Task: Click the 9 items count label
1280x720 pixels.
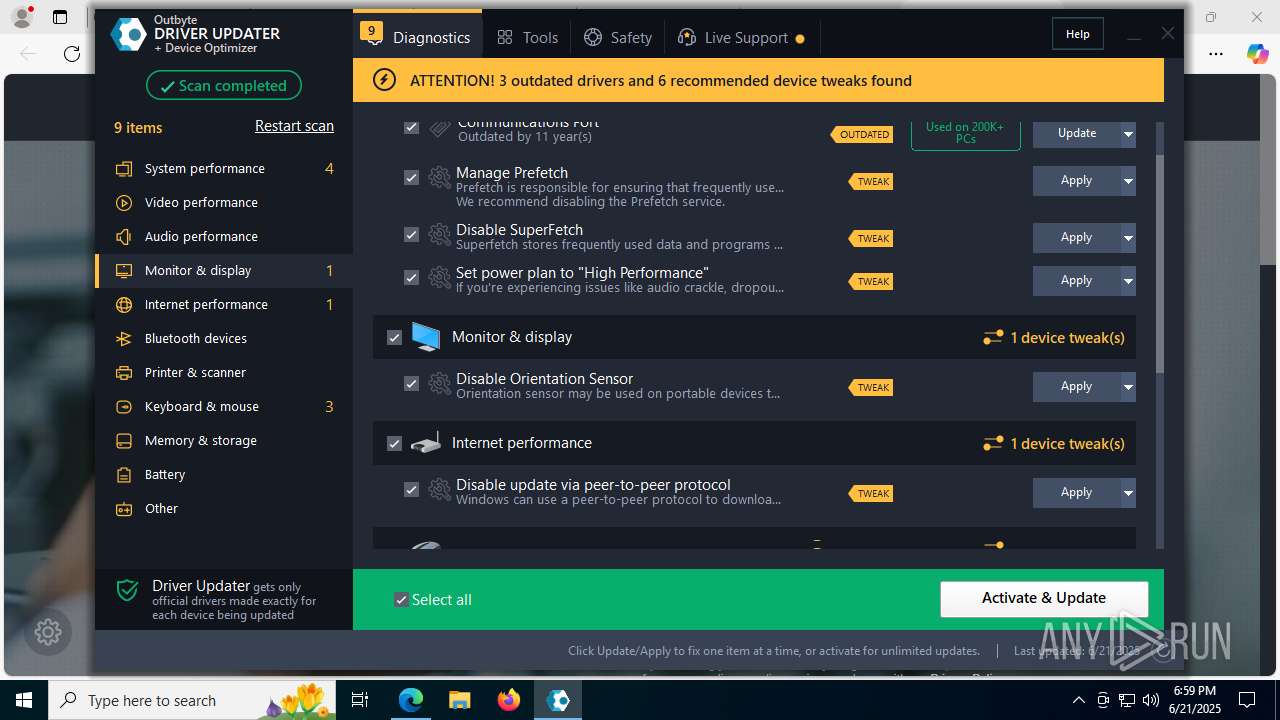Action: [138, 128]
